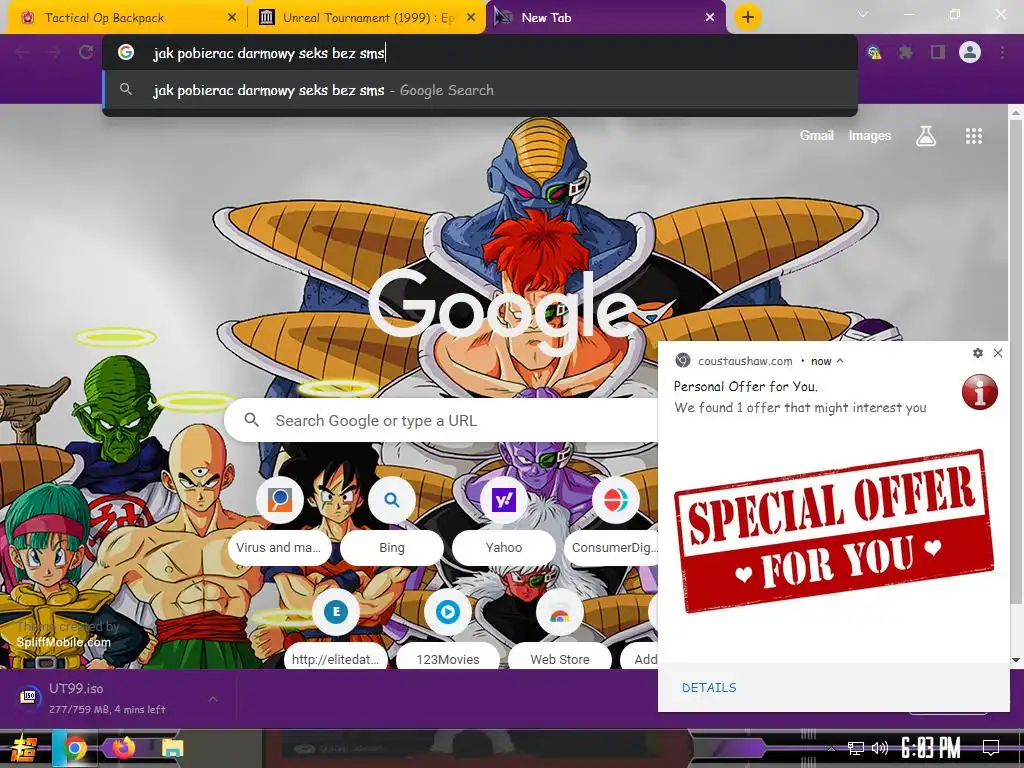The height and width of the screenshot is (768, 1024).
Task: Collapse the notification with the chevron
Action: (x=840, y=360)
